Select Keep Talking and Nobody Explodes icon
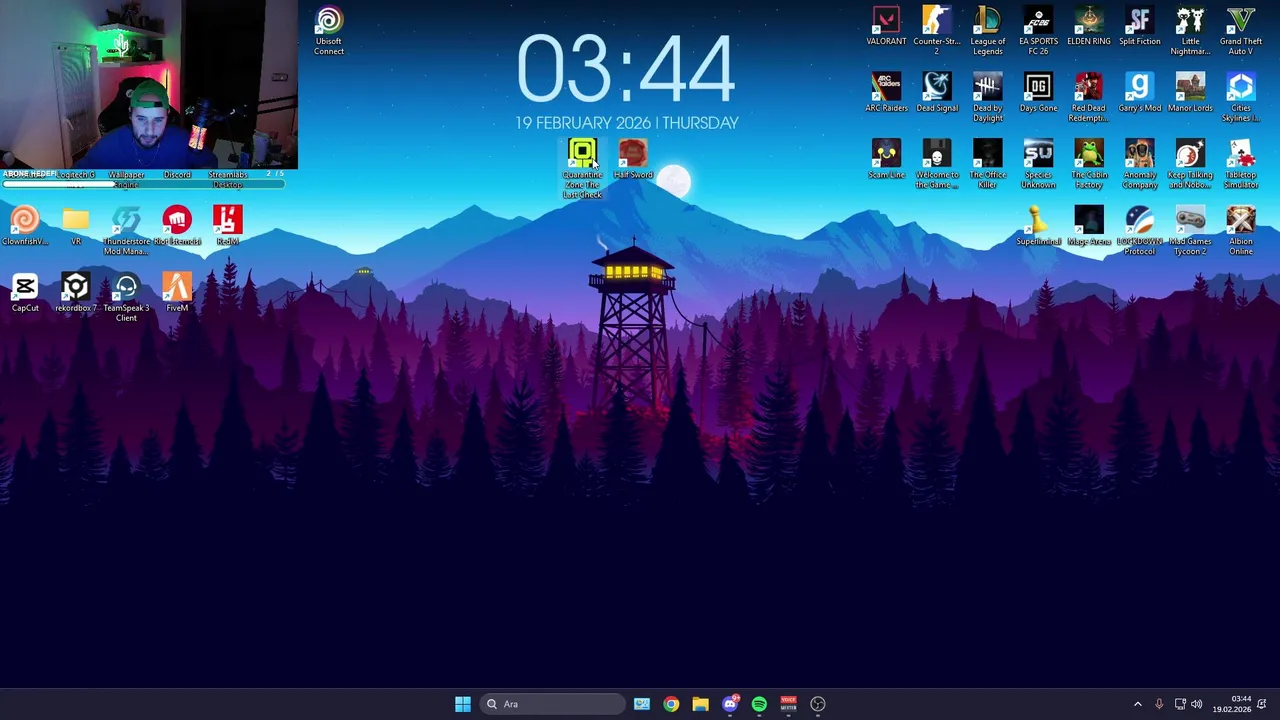 pos(1190,164)
